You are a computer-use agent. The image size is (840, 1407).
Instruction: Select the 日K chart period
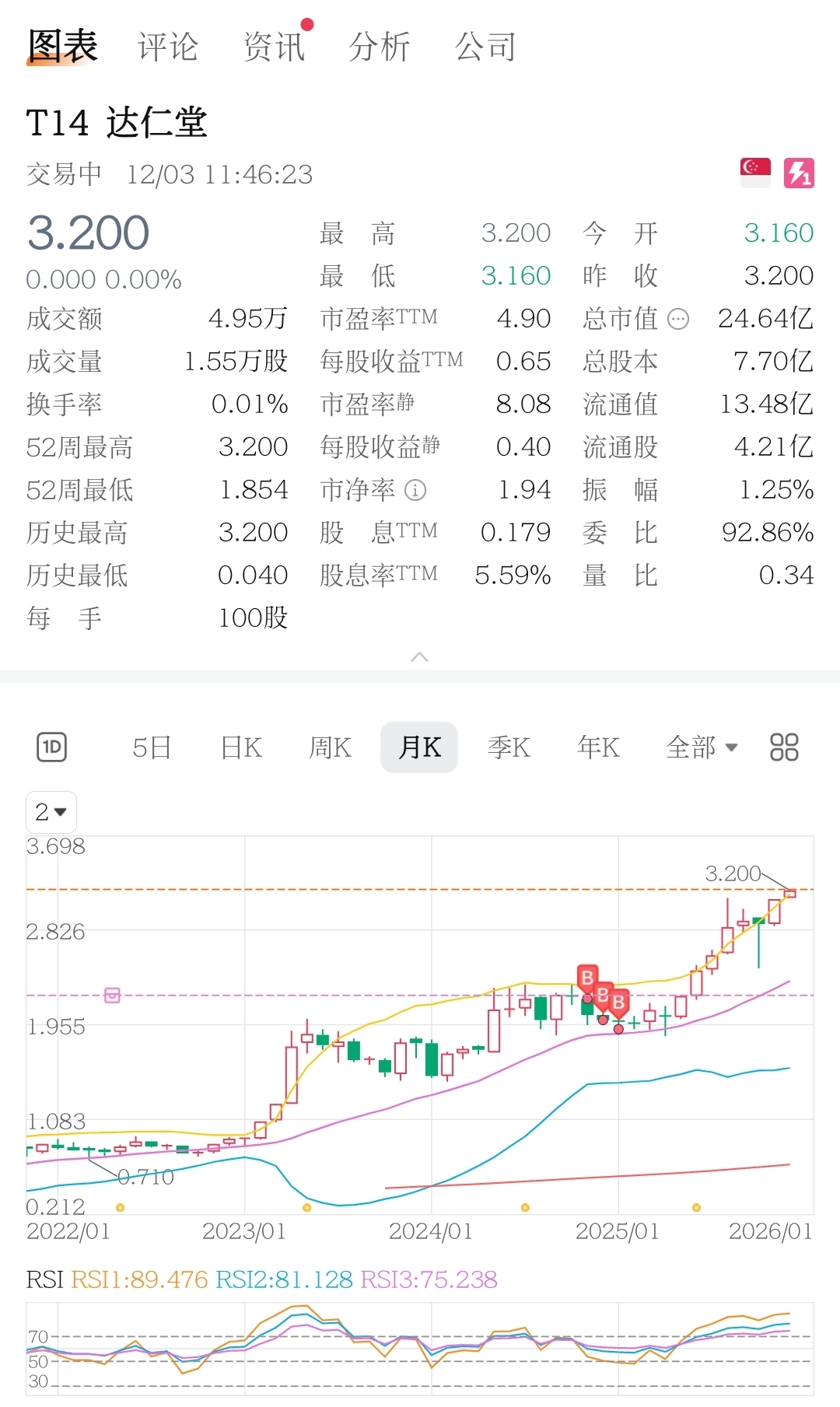tap(241, 747)
